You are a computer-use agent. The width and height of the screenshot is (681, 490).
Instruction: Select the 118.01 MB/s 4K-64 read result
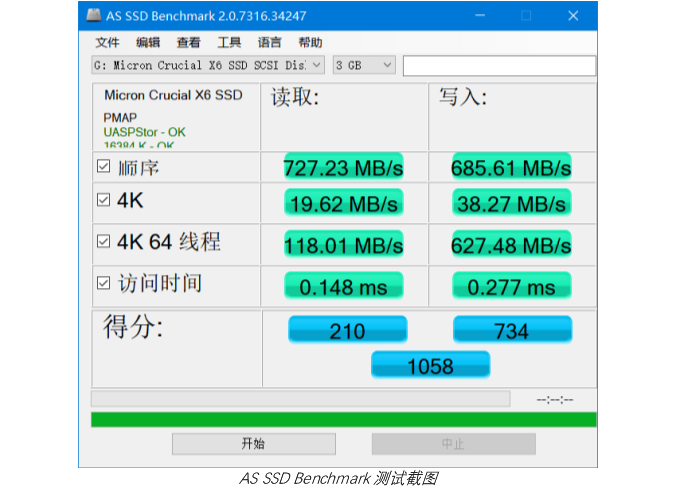344,245
